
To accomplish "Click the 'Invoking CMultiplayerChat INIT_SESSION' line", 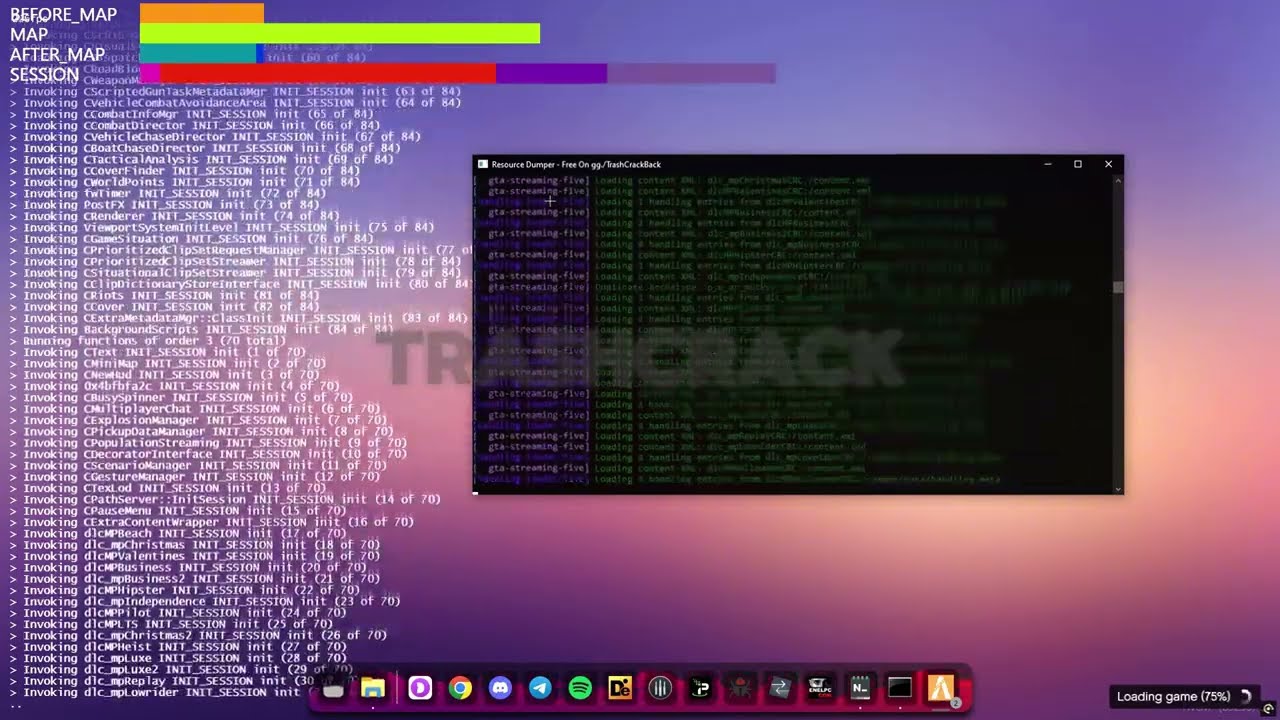I will (x=194, y=408).
